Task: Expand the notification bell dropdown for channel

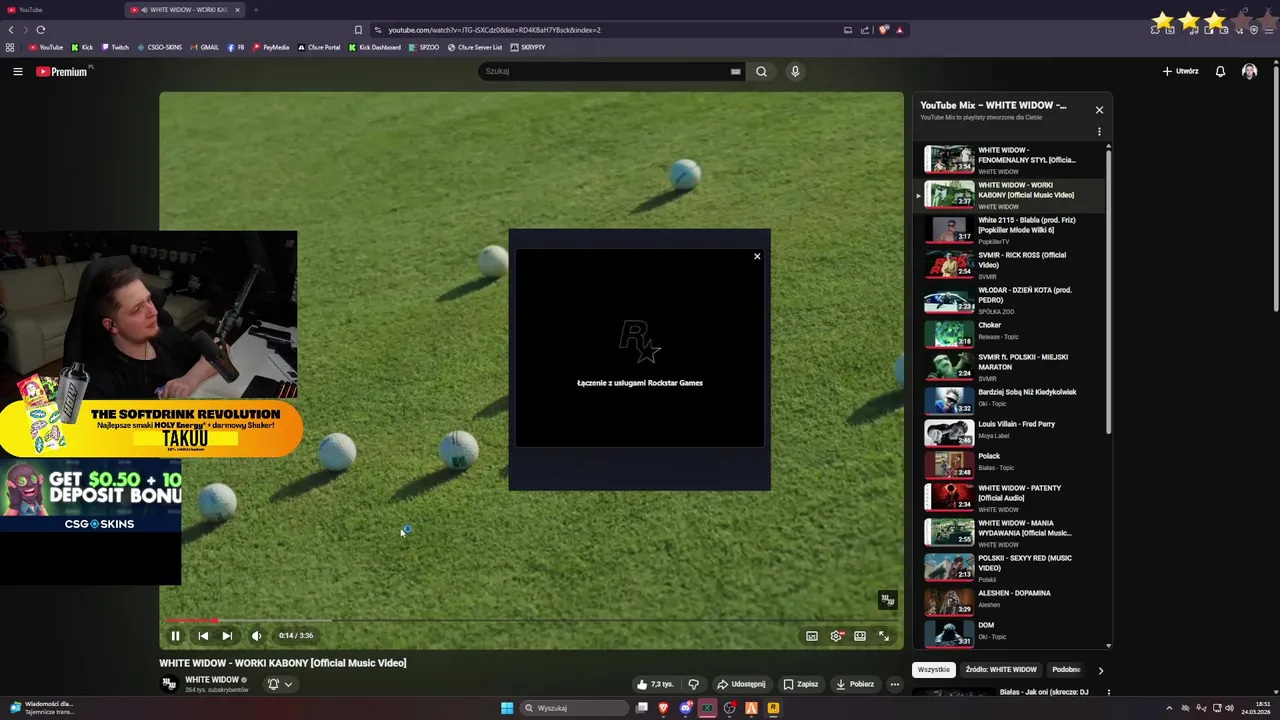Action: [x=280, y=684]
